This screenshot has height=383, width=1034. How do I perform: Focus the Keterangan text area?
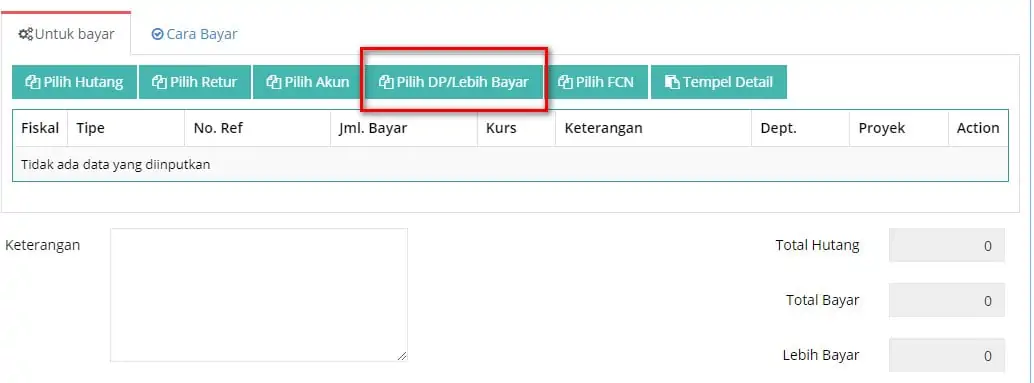tap(258, 295)
